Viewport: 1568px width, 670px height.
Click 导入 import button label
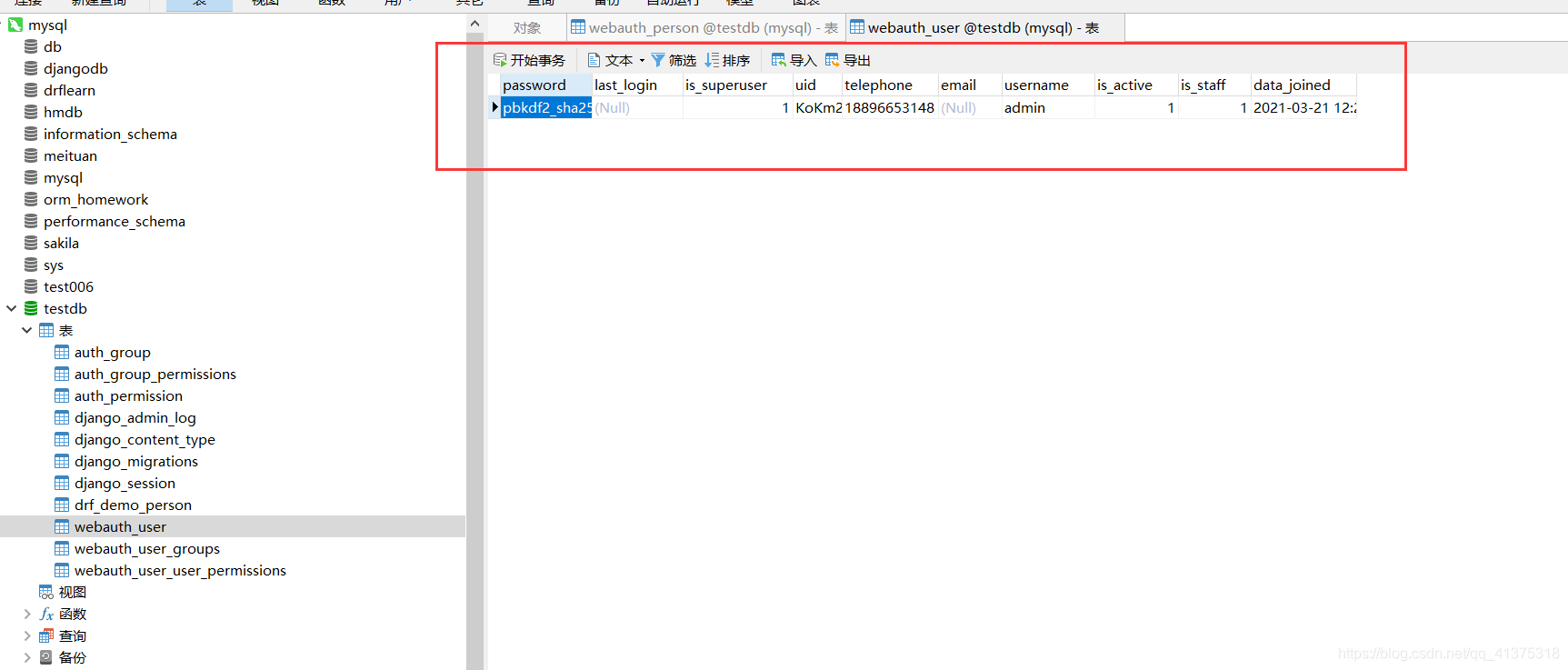(x=804, y=60)
